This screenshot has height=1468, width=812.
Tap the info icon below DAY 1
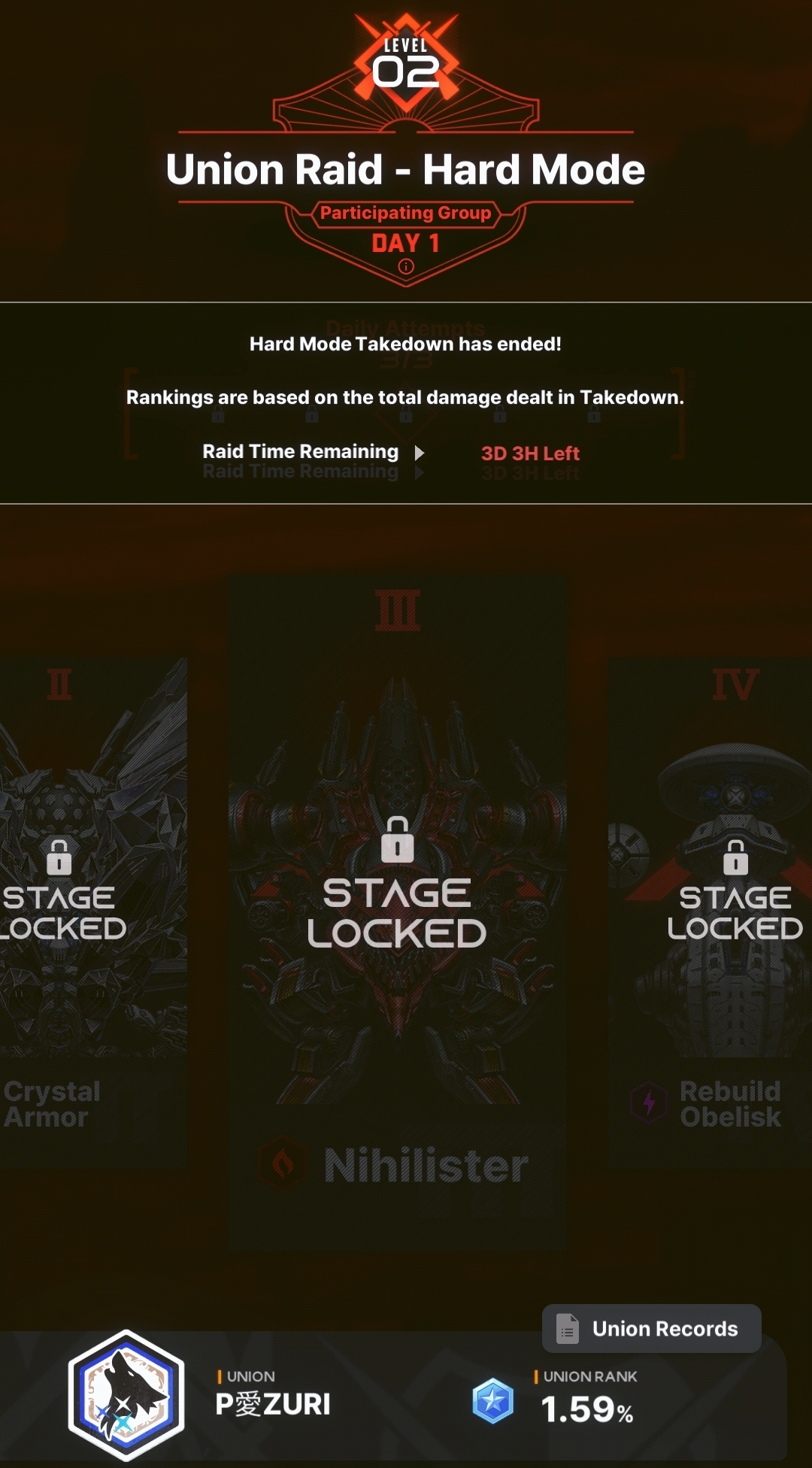(x=406, y=266)
